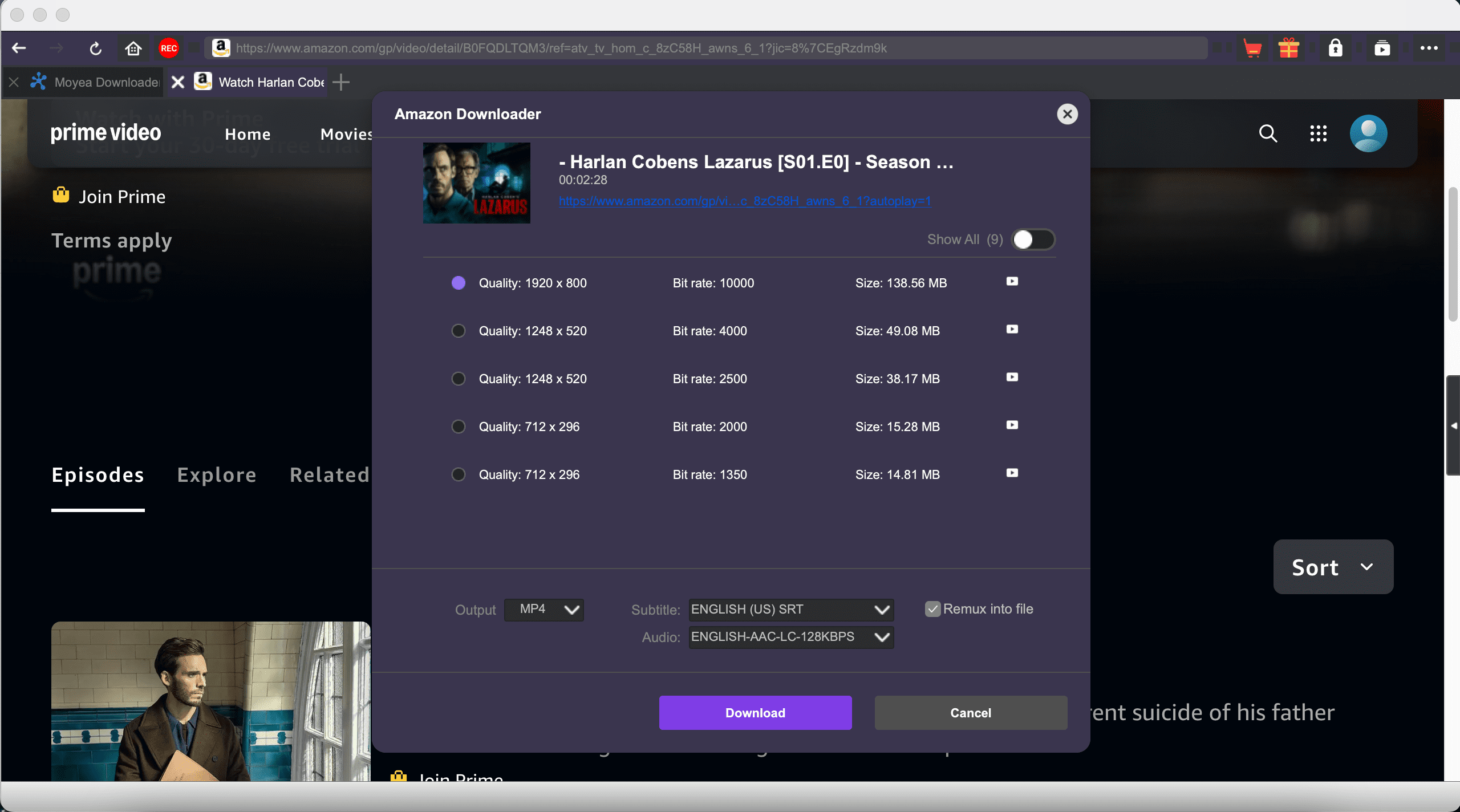Select the 1248 x 520 bit rate 4000 option
This screenshot has width=1460, height=812.
click(459, 331)
